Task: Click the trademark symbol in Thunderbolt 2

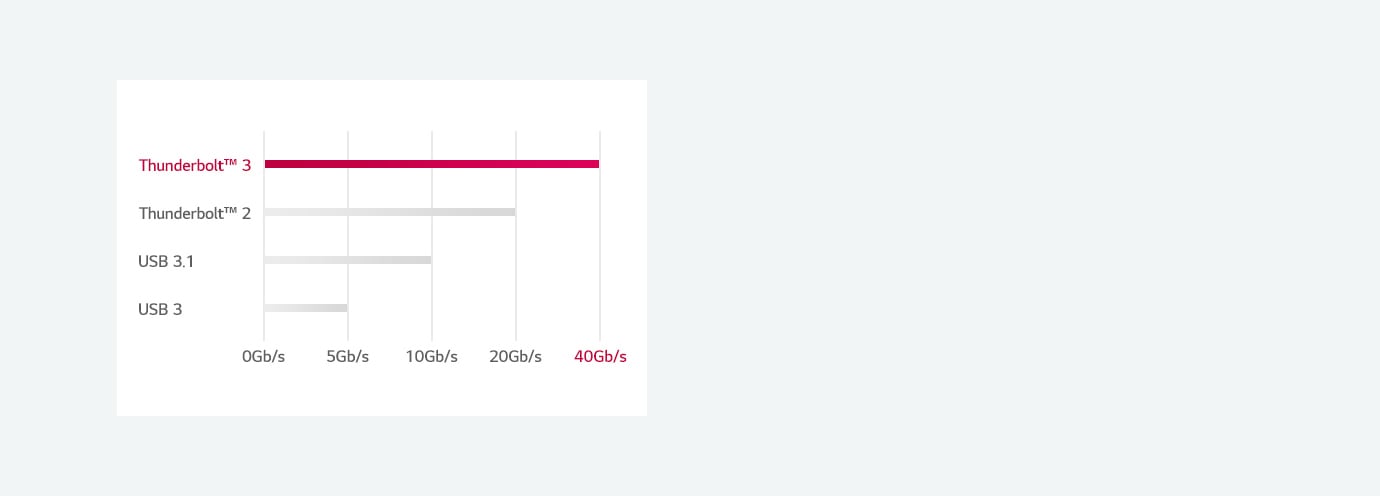Action: 228,210
